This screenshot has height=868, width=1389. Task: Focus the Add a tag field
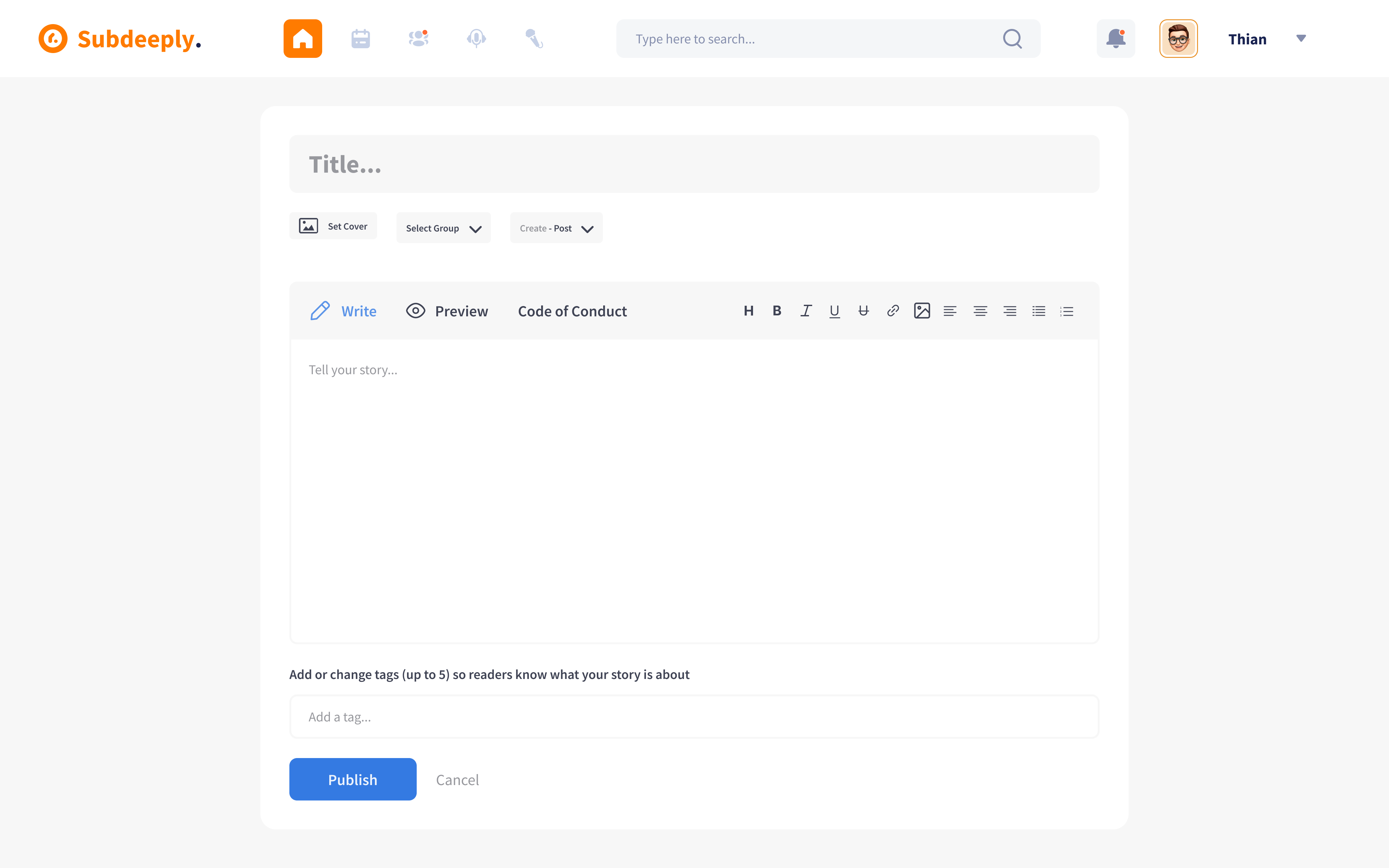pos(694,717)
